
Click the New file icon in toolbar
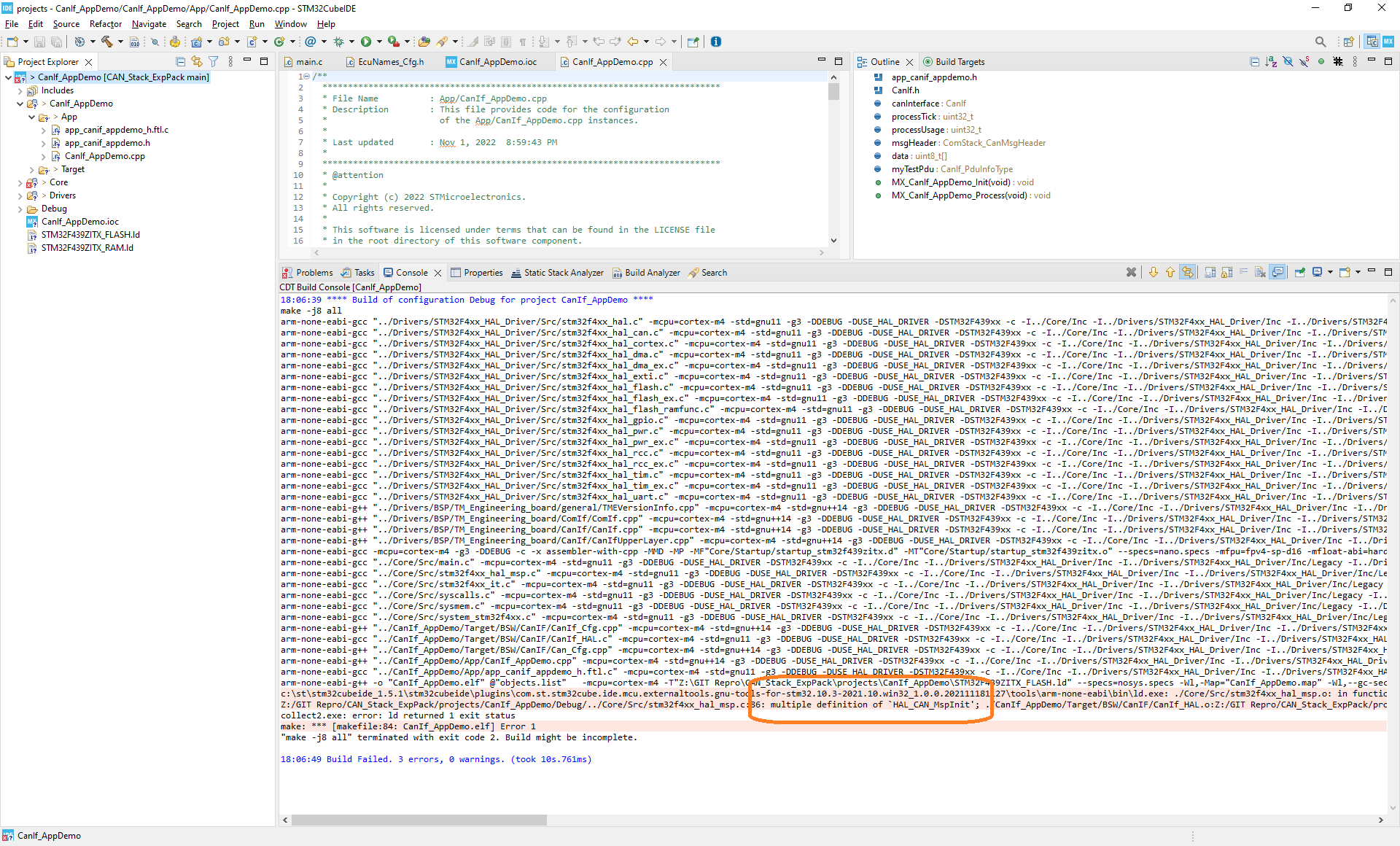point(12,42)
